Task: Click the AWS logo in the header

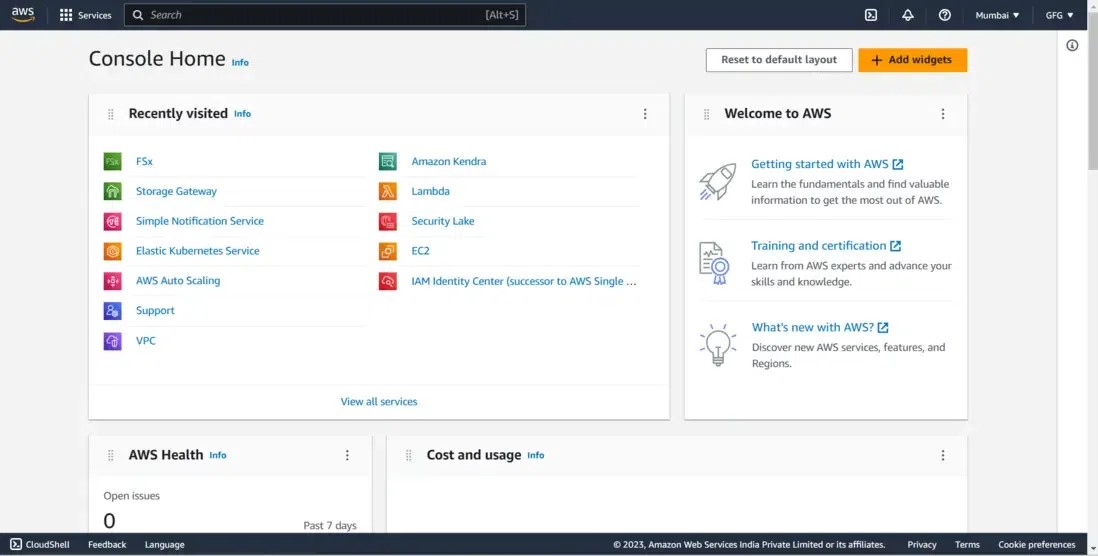Action: (22, 15)
